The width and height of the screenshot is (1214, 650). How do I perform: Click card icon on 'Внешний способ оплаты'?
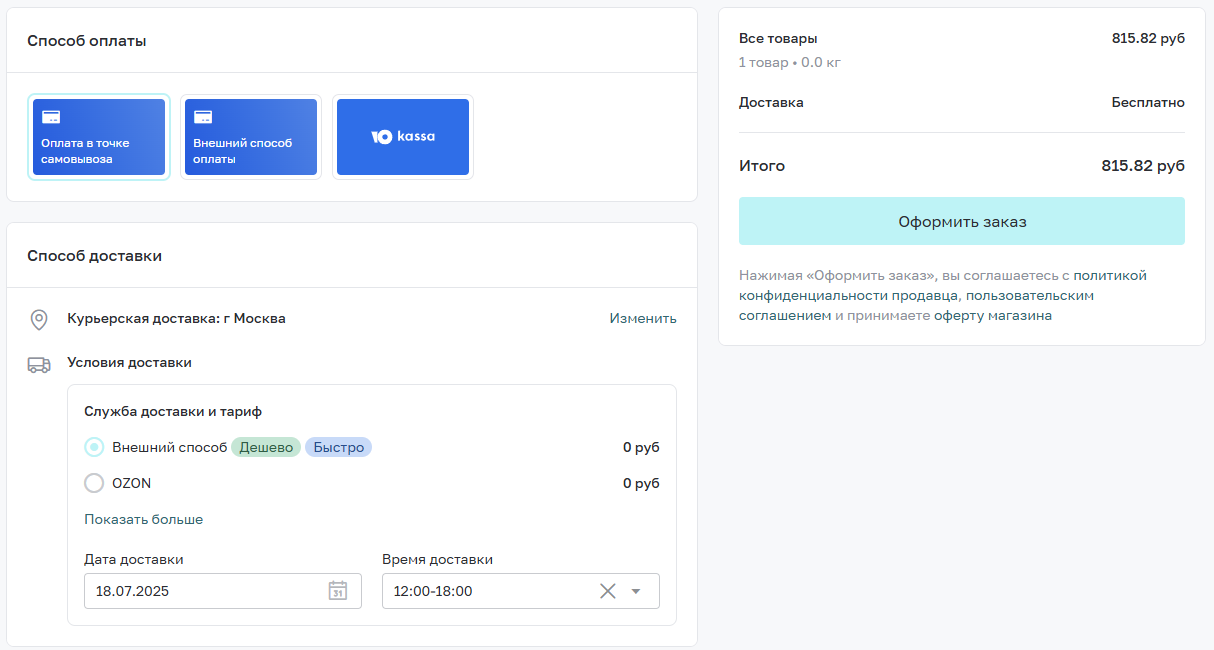pyautogui.click(x=203, y=117)
